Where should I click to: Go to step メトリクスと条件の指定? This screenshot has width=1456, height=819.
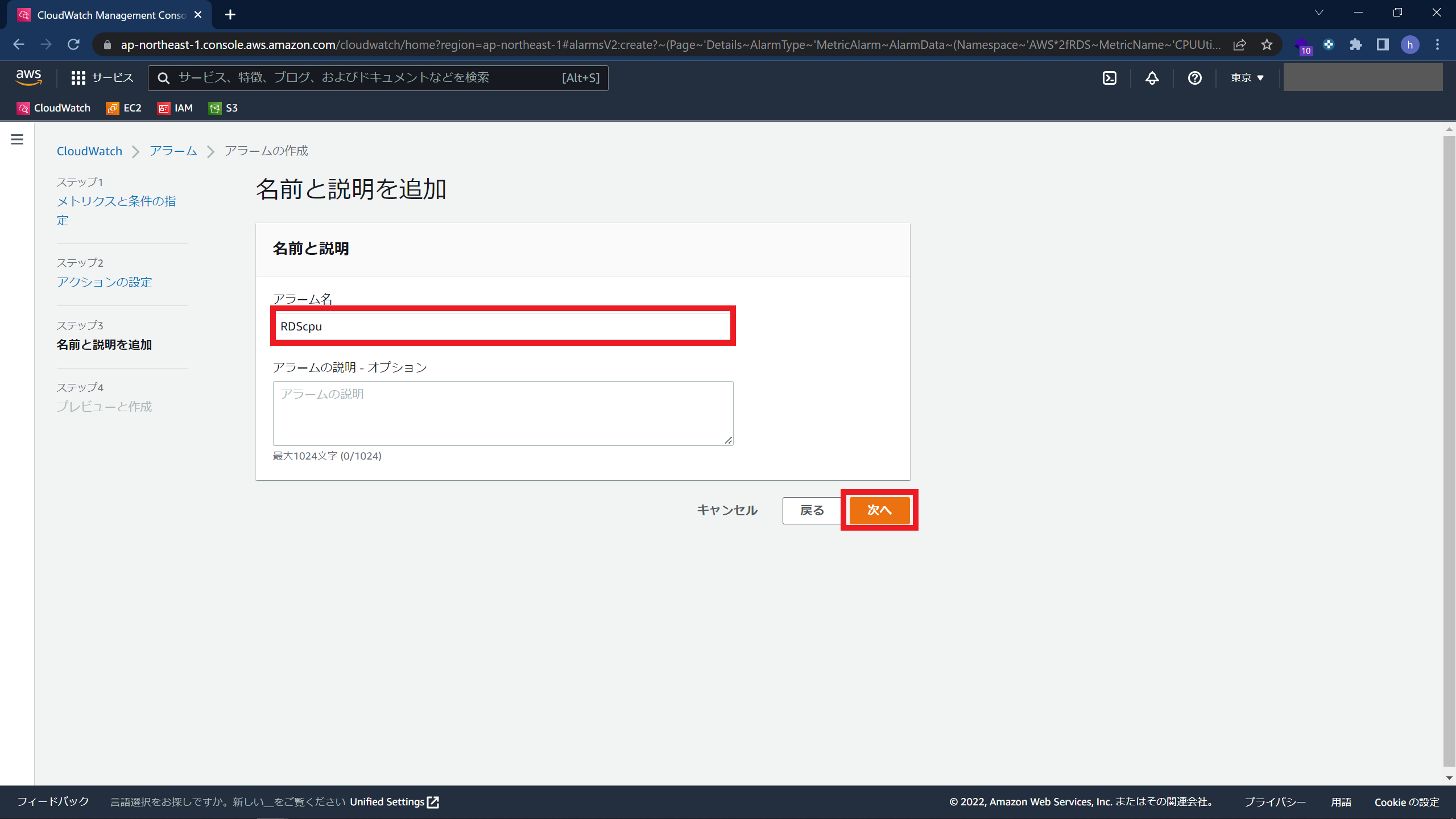click(x=117, y=210)
